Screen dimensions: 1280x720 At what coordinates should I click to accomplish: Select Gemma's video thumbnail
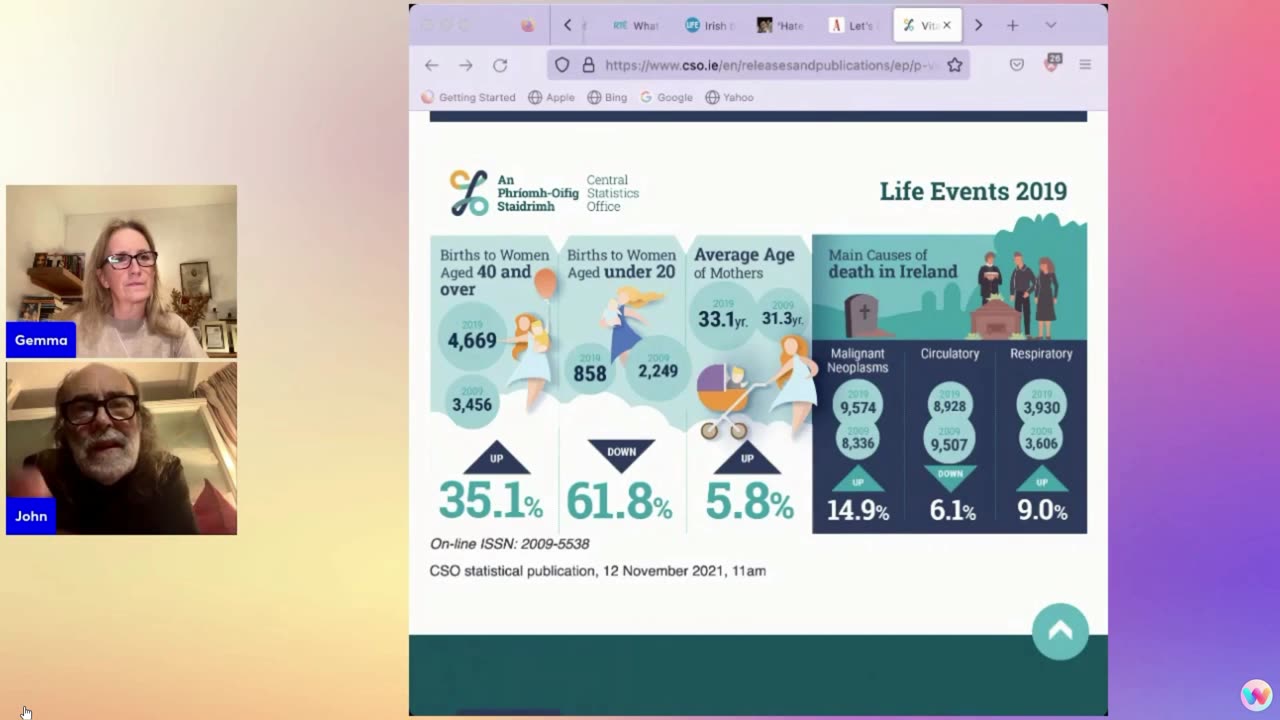click(x=121, y=271)
